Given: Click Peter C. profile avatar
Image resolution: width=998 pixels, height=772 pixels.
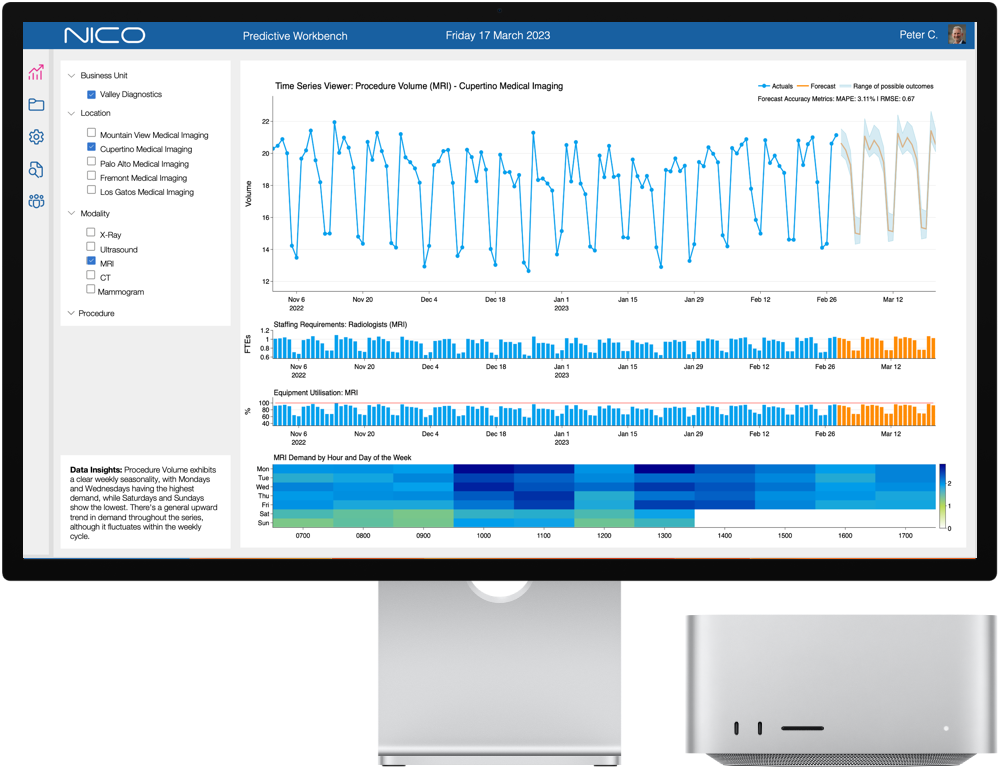Looking at the screenshot, I should [957, 35].
